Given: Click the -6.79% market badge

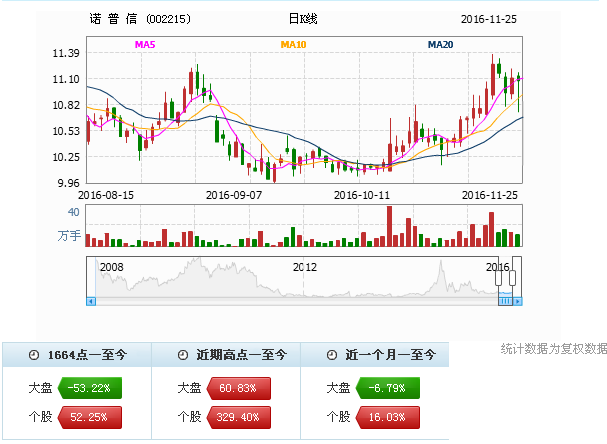Looking at the screenshot, I should 388,388.
